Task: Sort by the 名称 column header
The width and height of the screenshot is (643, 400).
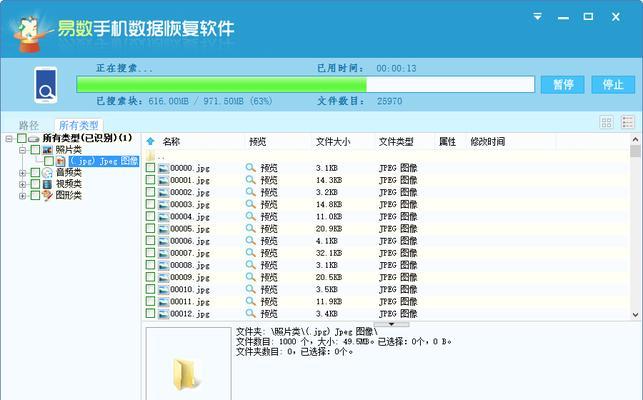Action: tap(171, 142)
